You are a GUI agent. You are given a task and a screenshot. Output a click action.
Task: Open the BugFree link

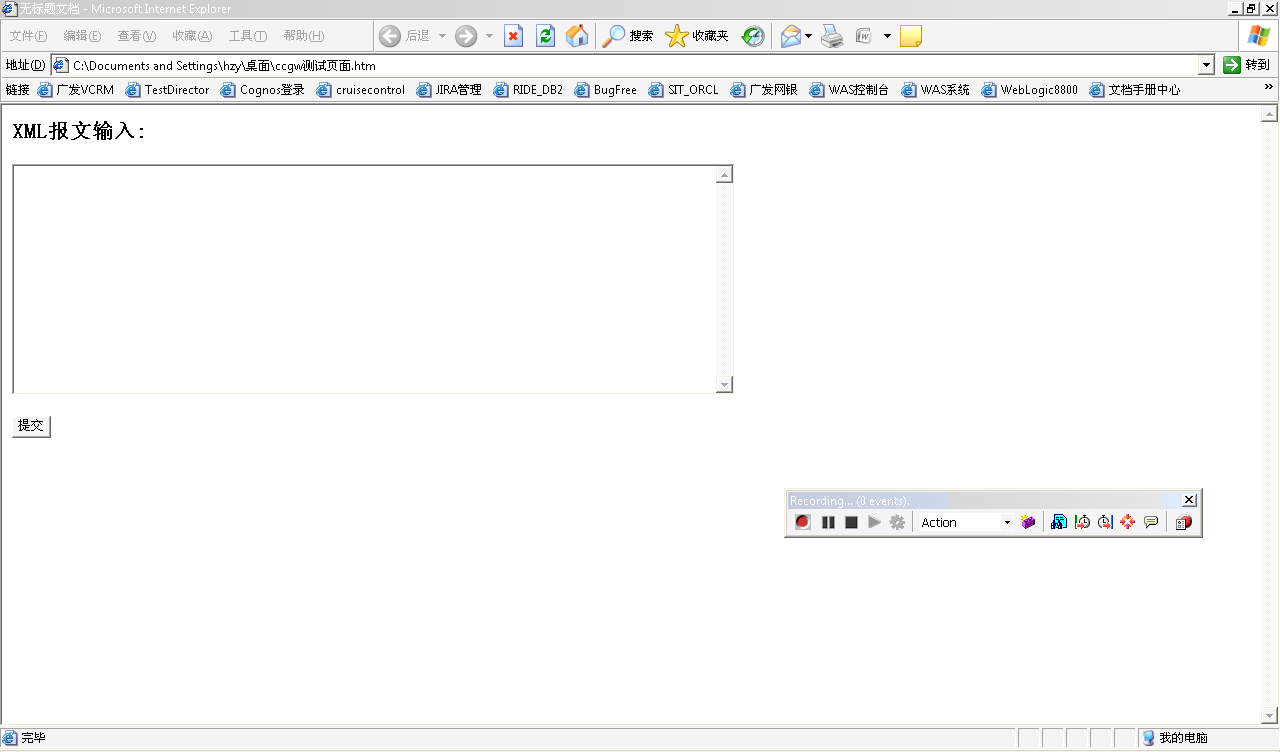(606, 90)
